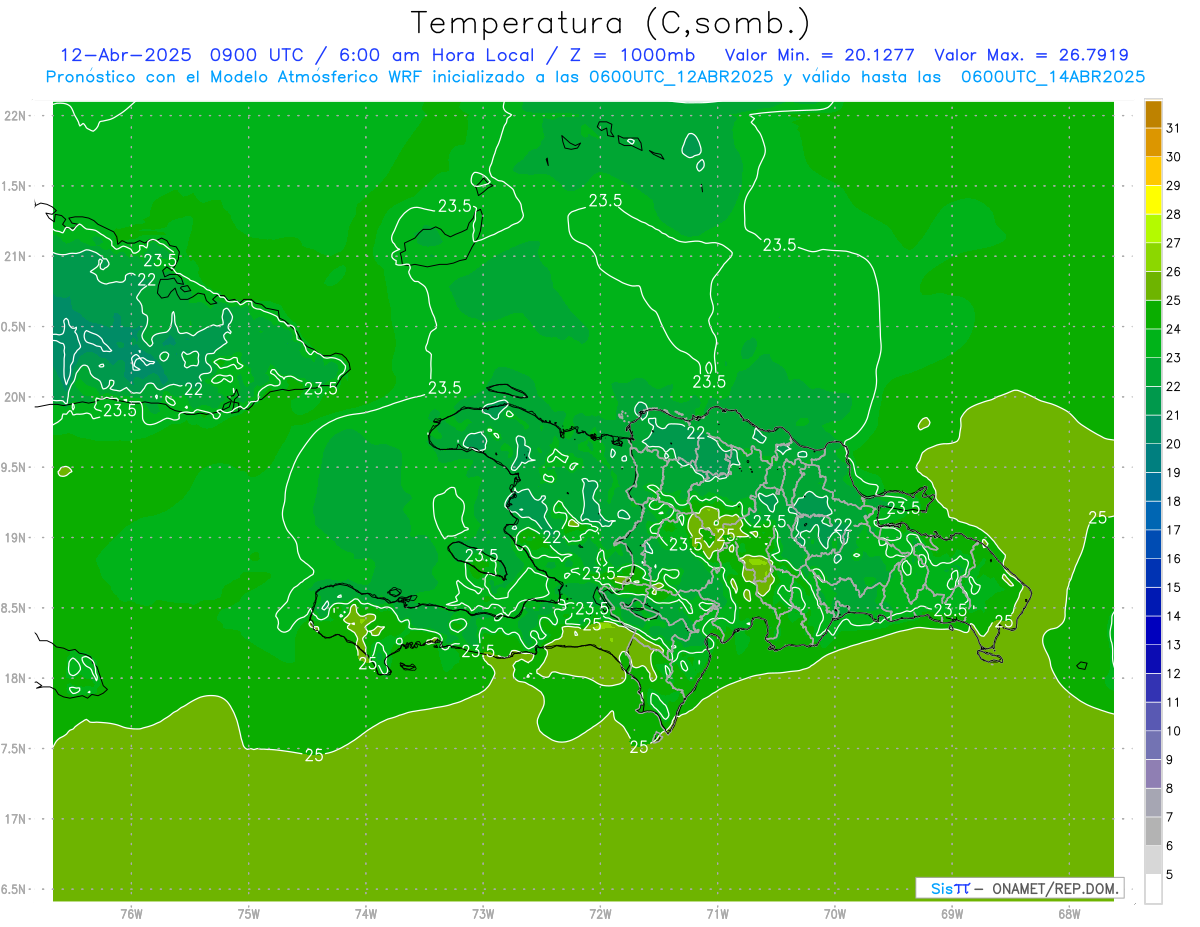This screenshot has height=927, width=1200.
Task: Click color scale value 31
Action: 1173,128
